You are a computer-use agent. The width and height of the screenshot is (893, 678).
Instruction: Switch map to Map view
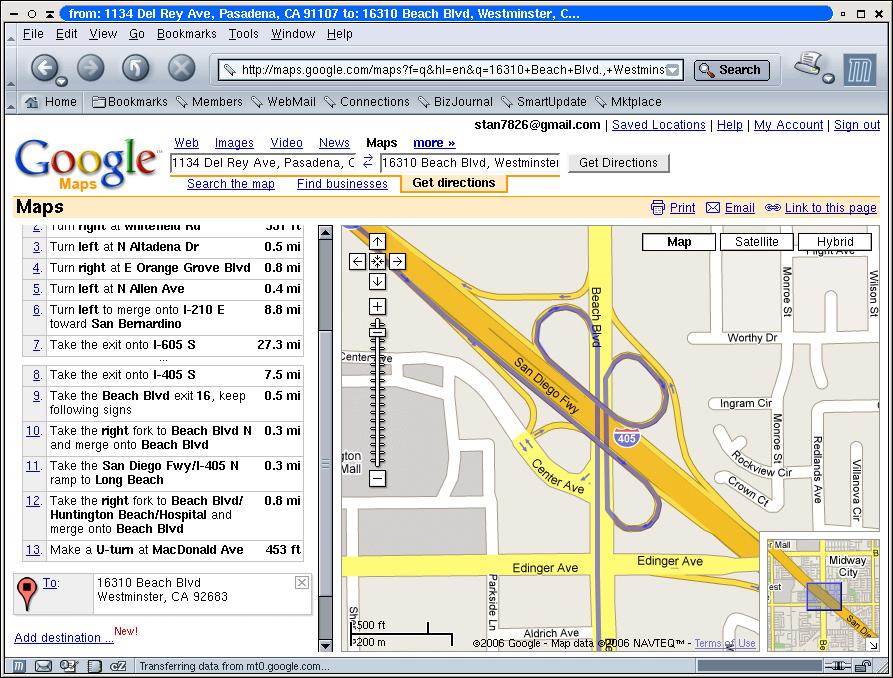click(x=679, y=242)
